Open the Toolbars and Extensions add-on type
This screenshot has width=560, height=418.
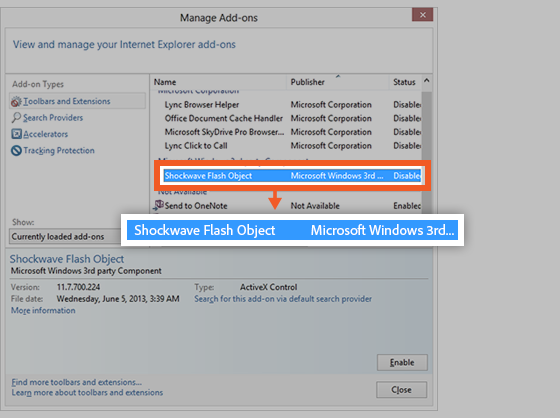78,101
